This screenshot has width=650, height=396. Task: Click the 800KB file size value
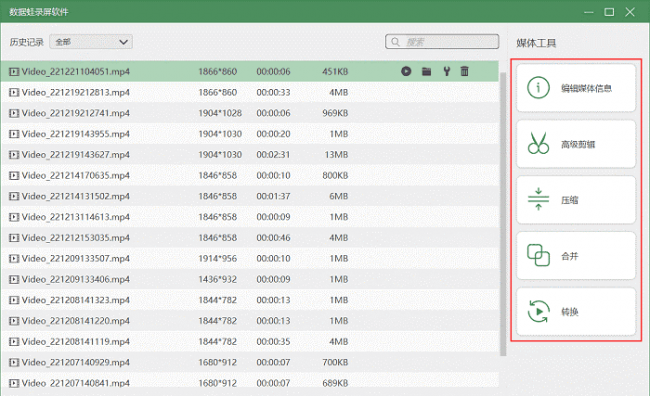pyautogui.click(x=335, y=175)
